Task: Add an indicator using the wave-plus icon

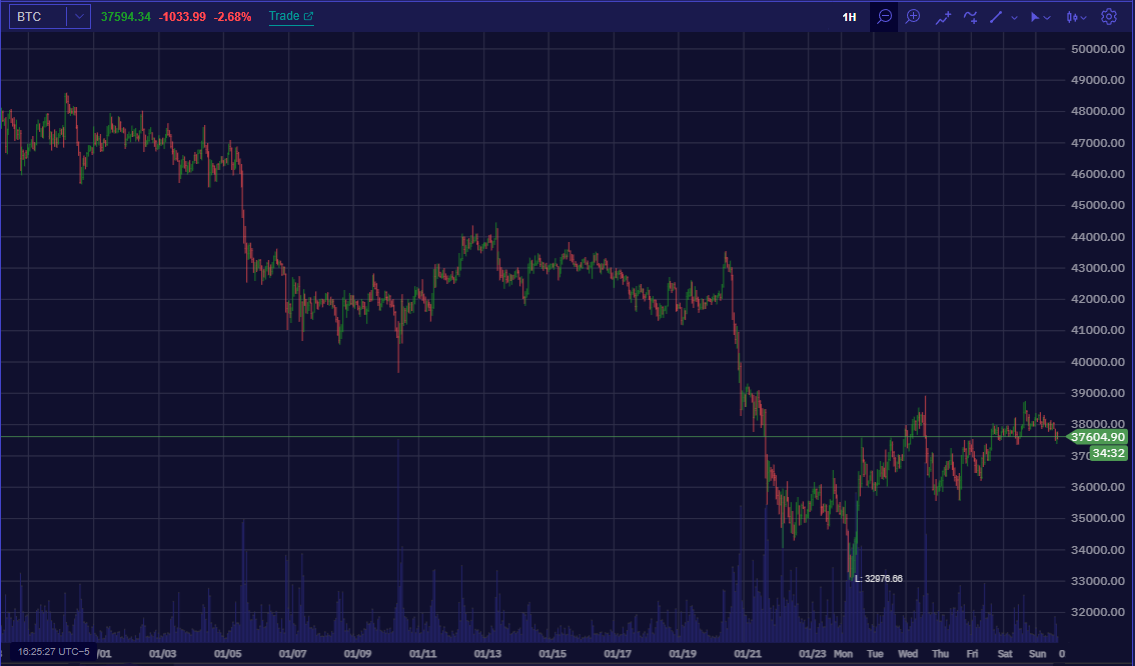Action: click(971, 17)
